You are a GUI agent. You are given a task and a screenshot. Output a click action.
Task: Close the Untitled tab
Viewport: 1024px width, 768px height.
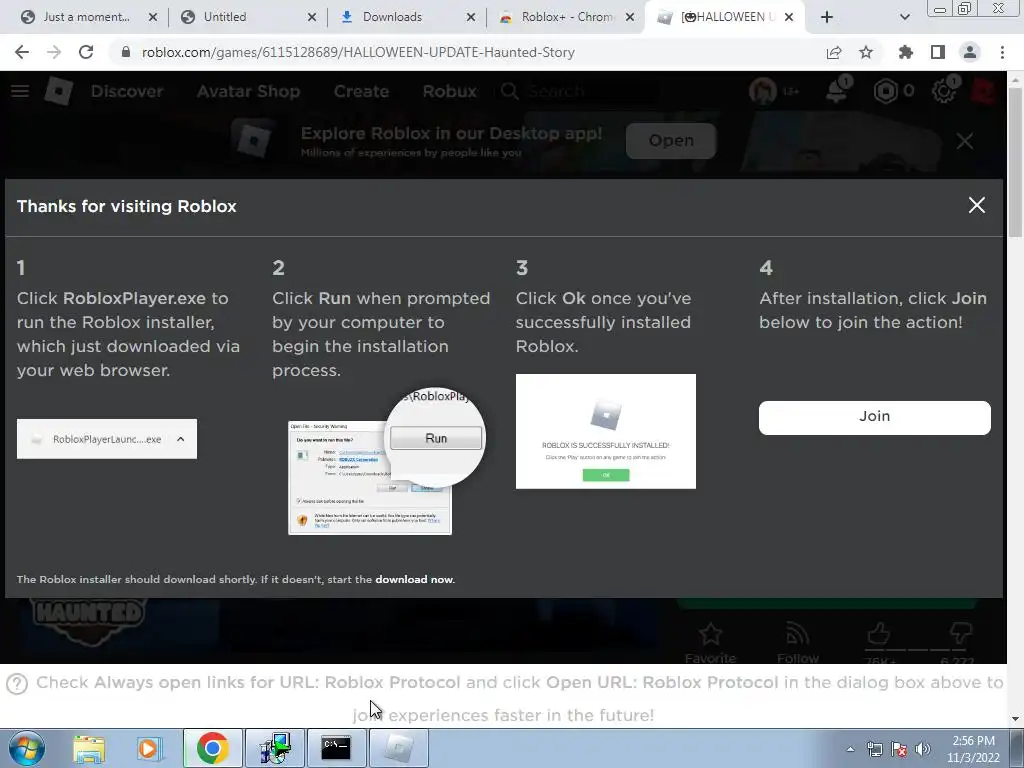(x=312, y=17)
